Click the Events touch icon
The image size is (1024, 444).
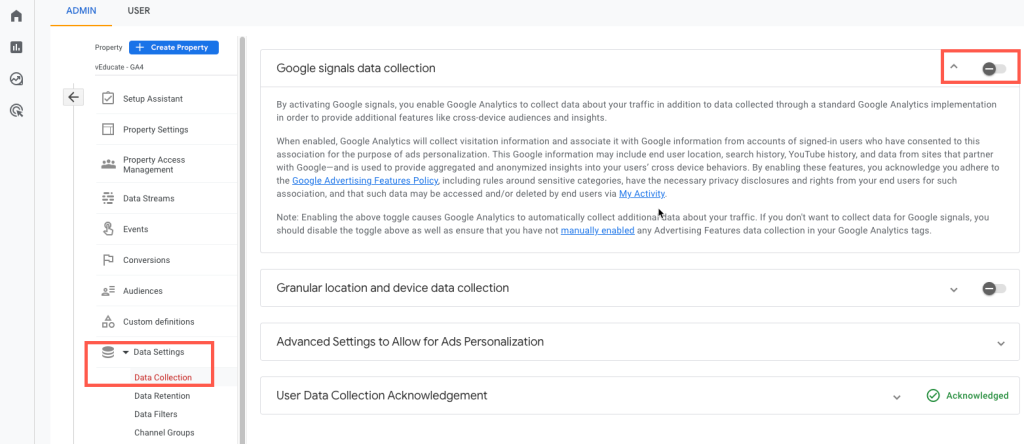tap(108, 229)
